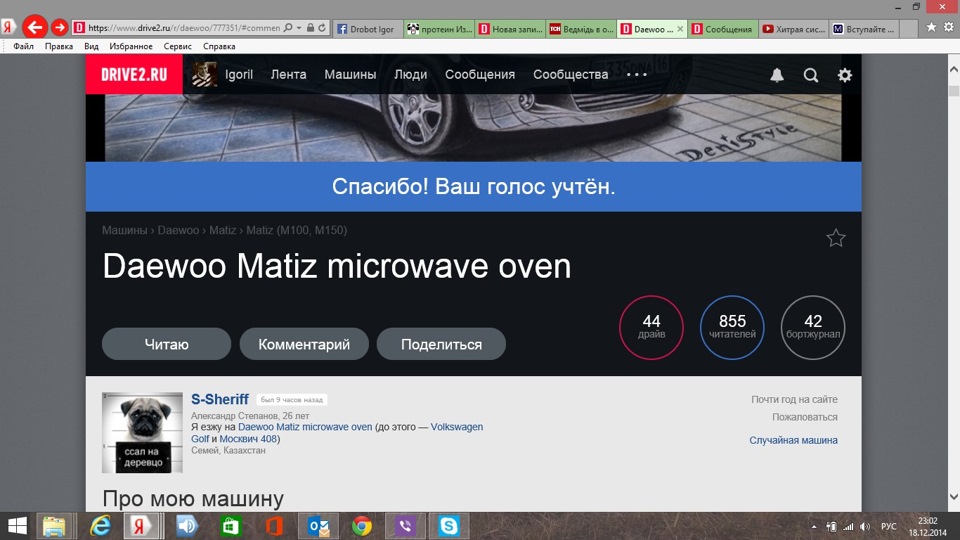Open Igoril profile avatar in navbar
Viewport: 960px width, 540px height.
(204, 74)
